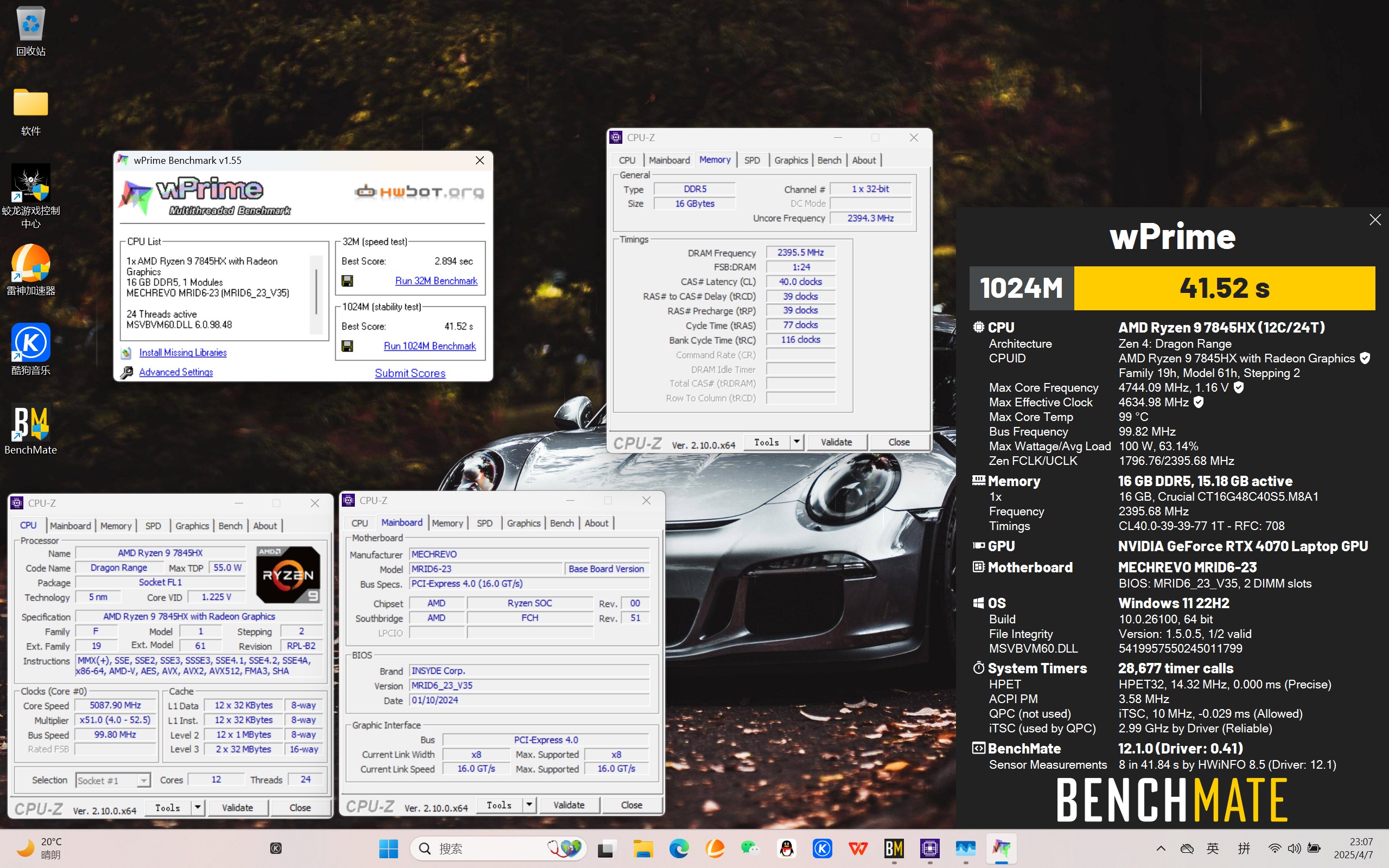Open Socket #1 selection dropdown
Screen dimensions: 1389x868
(x=113, y=780)
